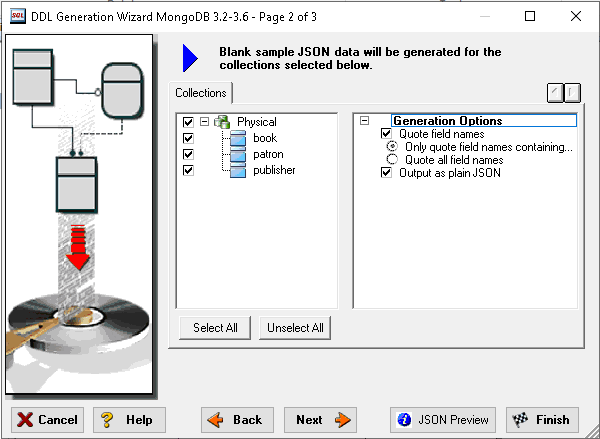The height and width of the screenshot is (439, 600).
Task: Uncheck the patron collection checkbox
Action: [x=188, y=154]
